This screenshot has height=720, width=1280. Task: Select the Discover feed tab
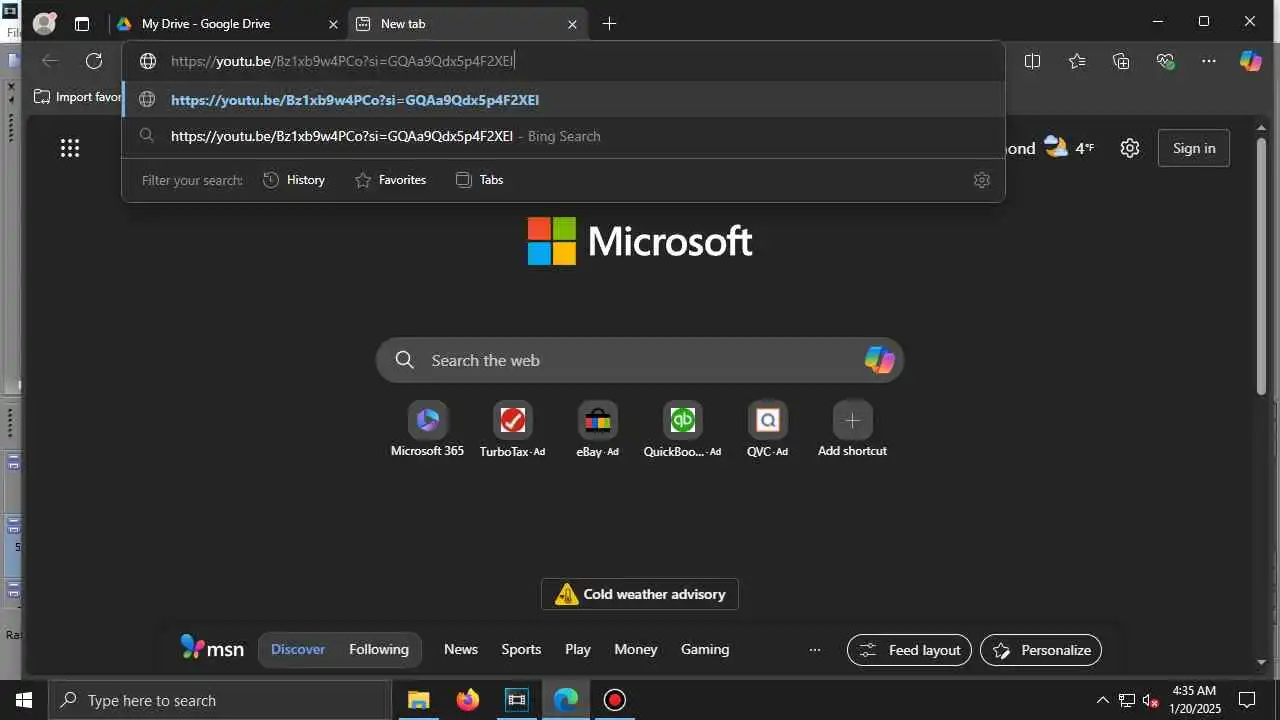[298, 649]
